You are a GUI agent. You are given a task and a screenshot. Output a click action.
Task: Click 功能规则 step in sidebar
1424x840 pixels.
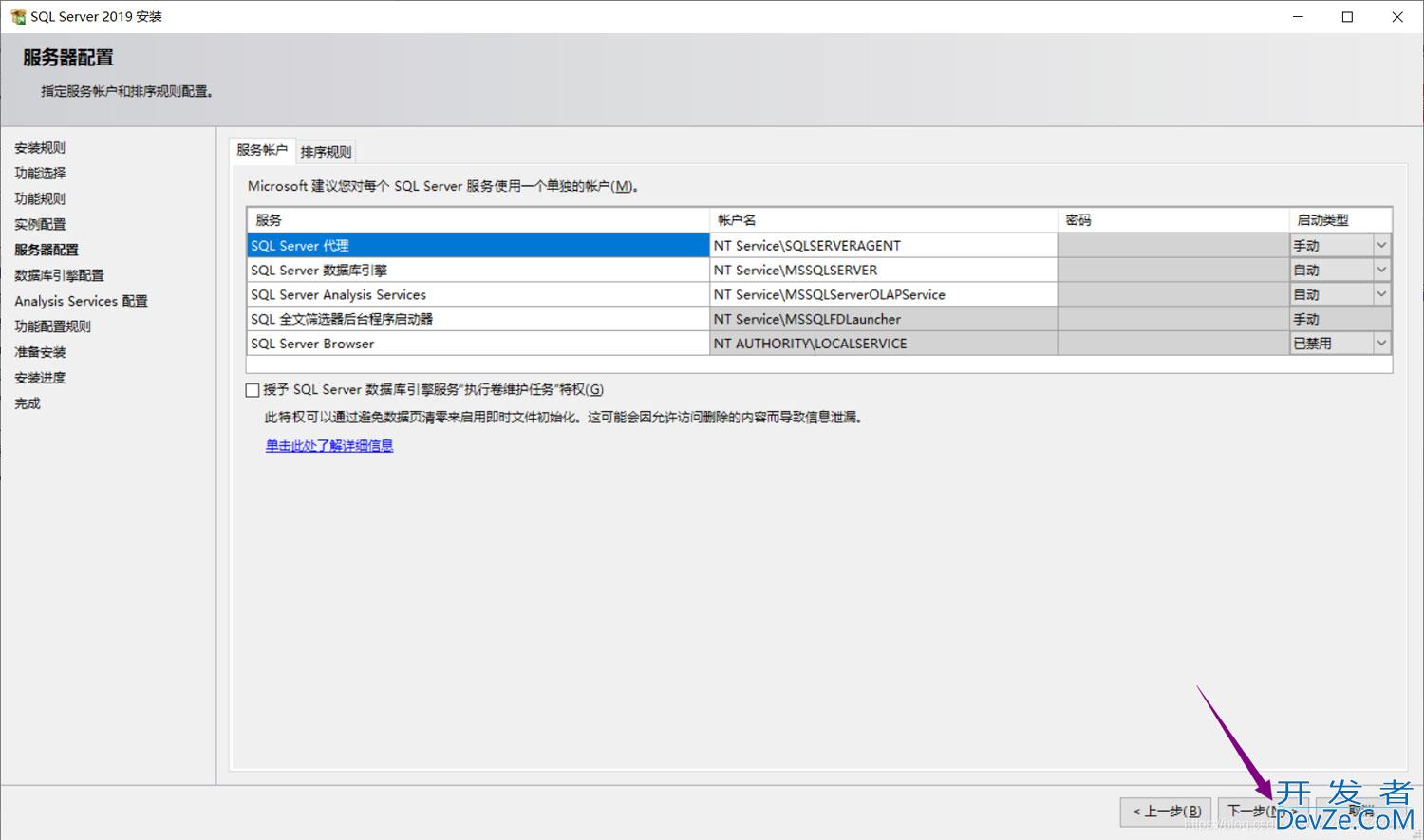coord(40,199)
